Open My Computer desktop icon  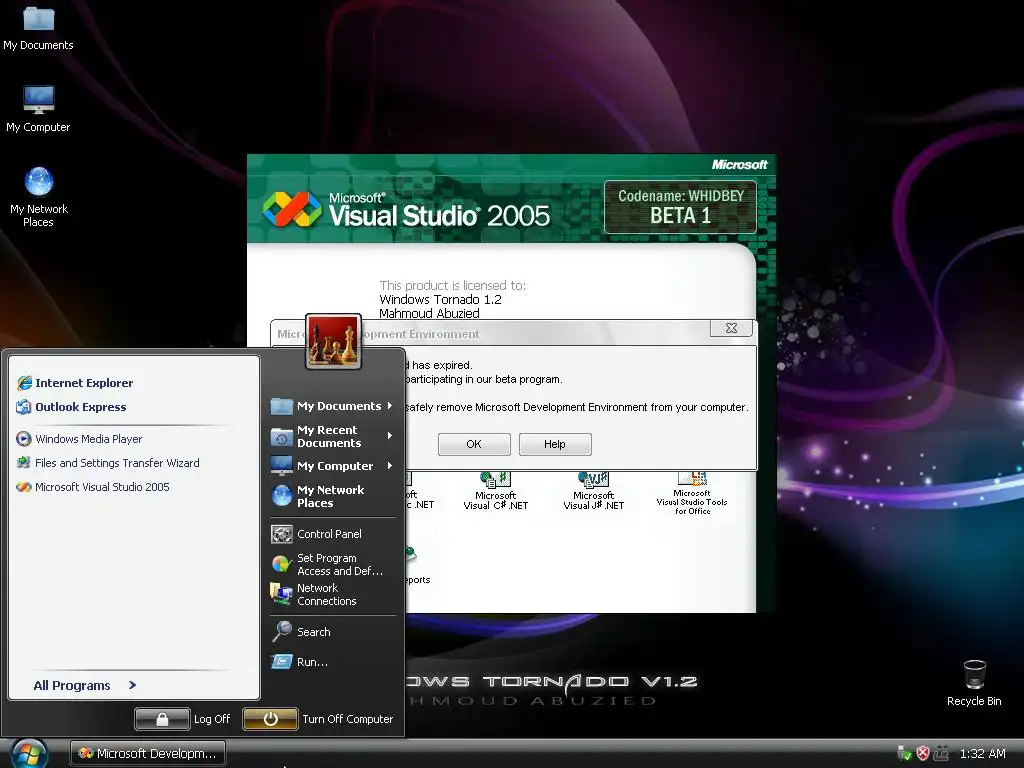[39, 108]
